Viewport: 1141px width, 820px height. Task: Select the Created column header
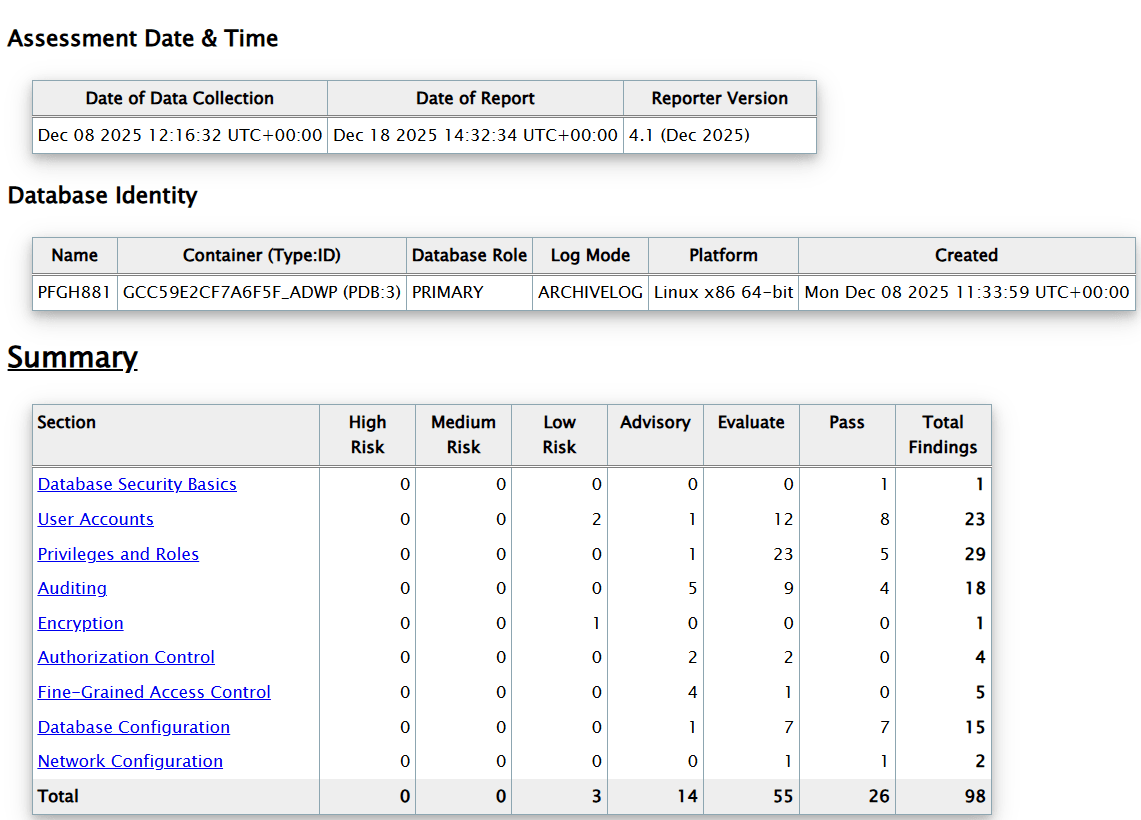click(966, 255)
